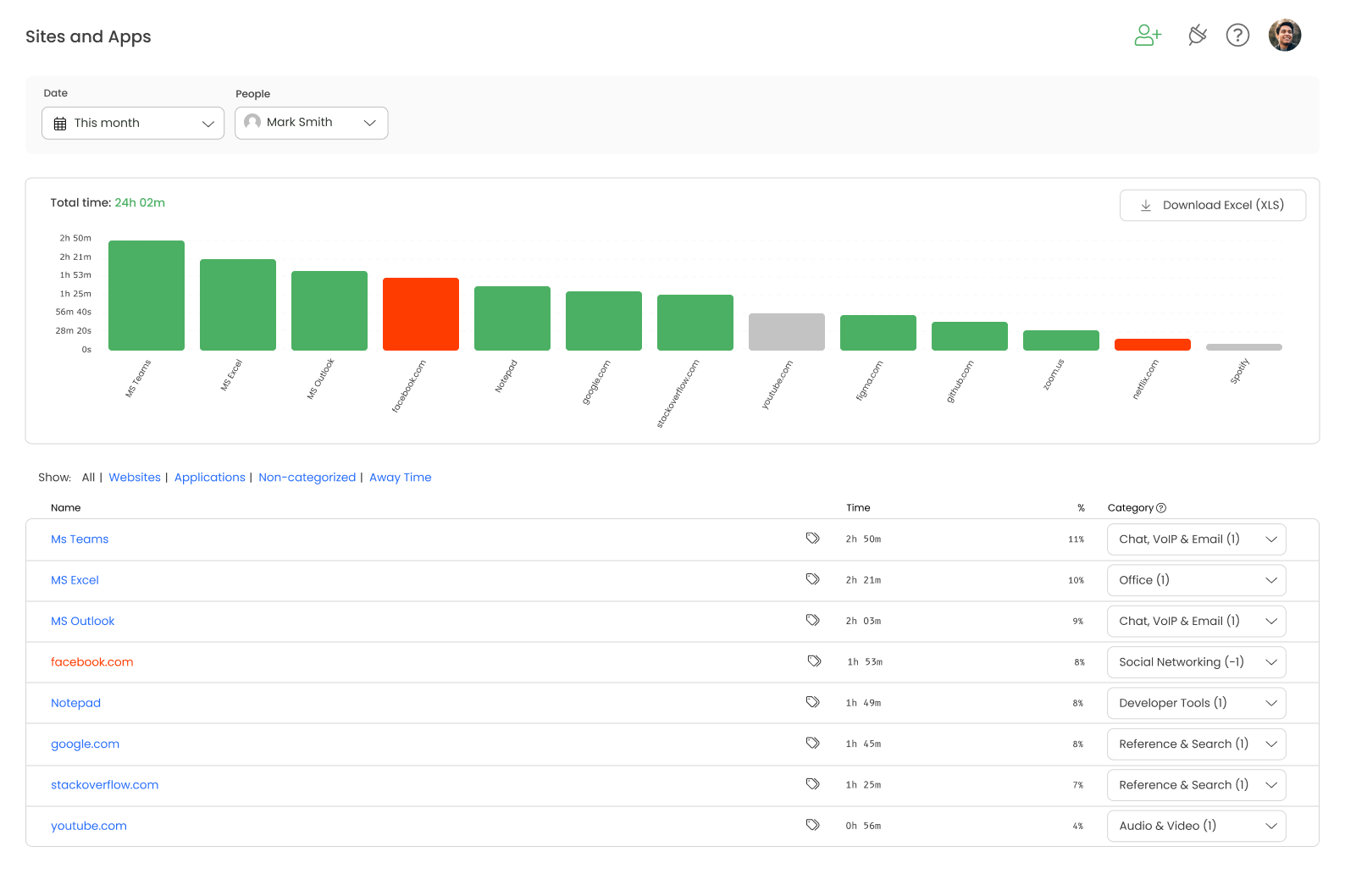Click Download Excel (XLS) button
This screenshot has height=896, width=1345.
coord(1212,205)
